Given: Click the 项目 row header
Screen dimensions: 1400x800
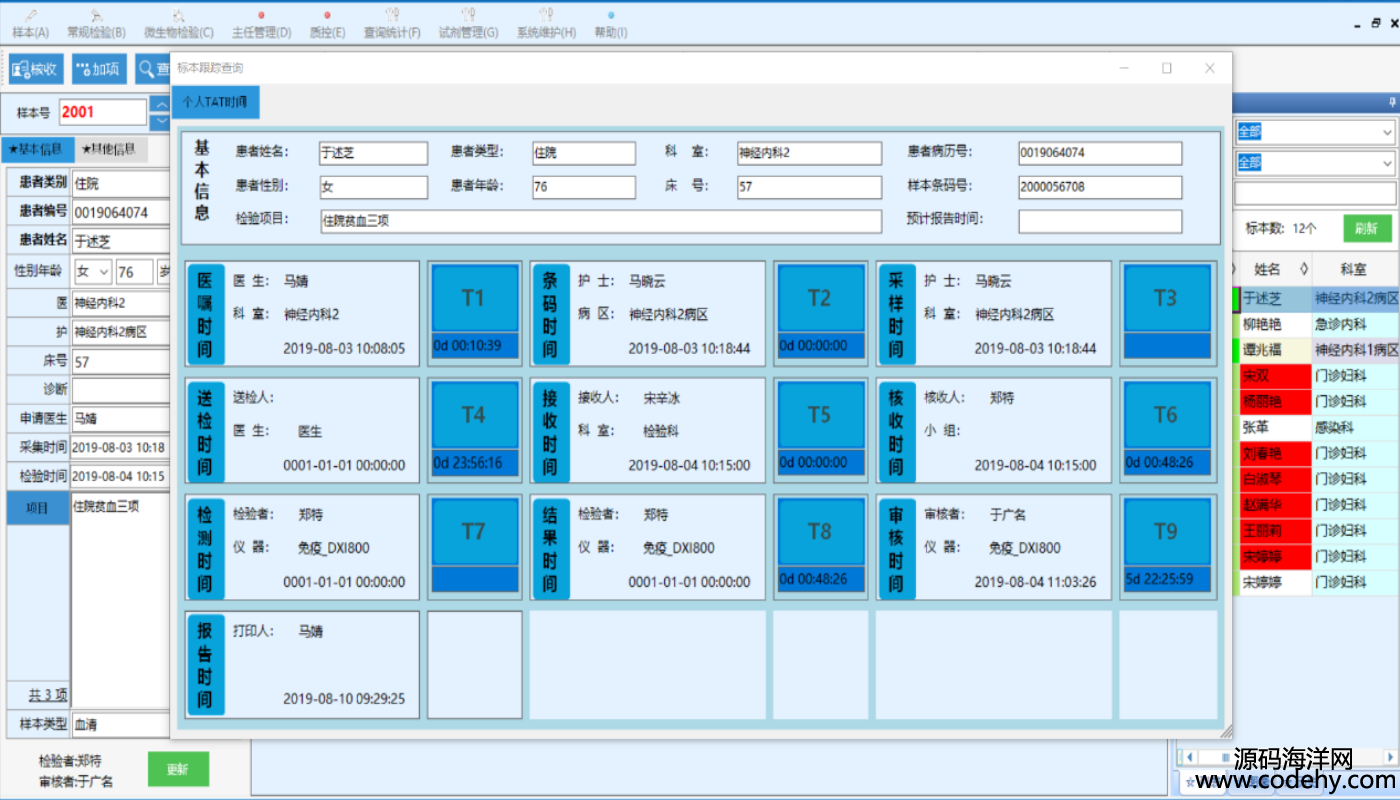Looking at the screenshot, I should 38,507.
